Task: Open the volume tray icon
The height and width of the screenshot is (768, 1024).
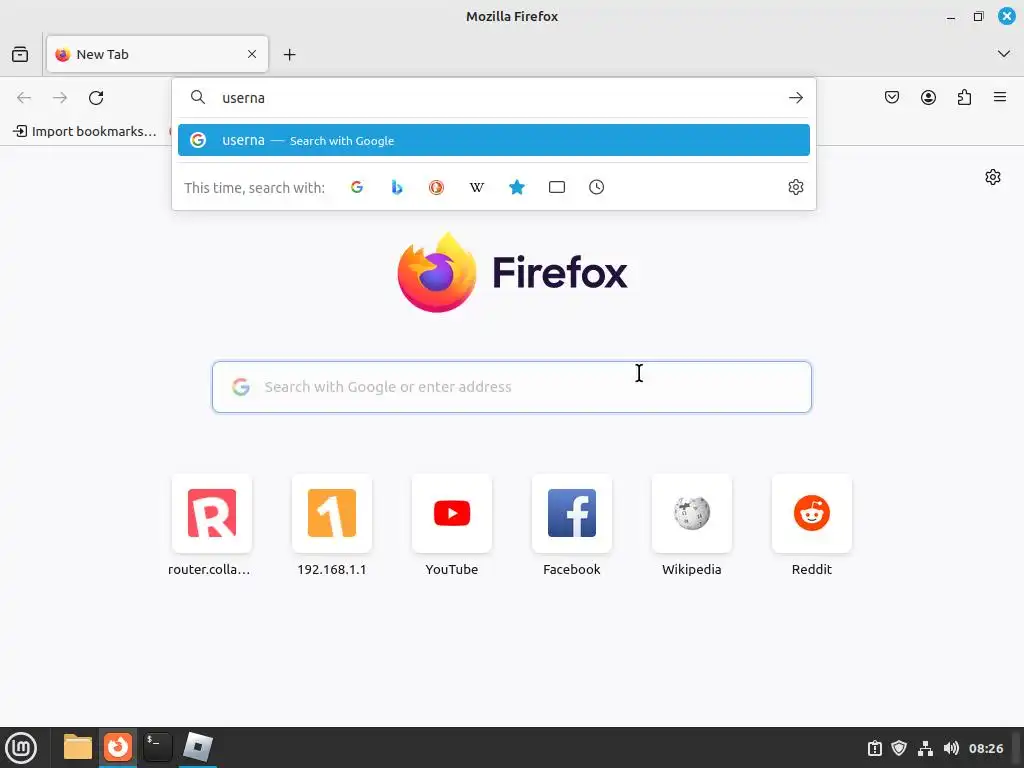Action: [x=951, y=748]
